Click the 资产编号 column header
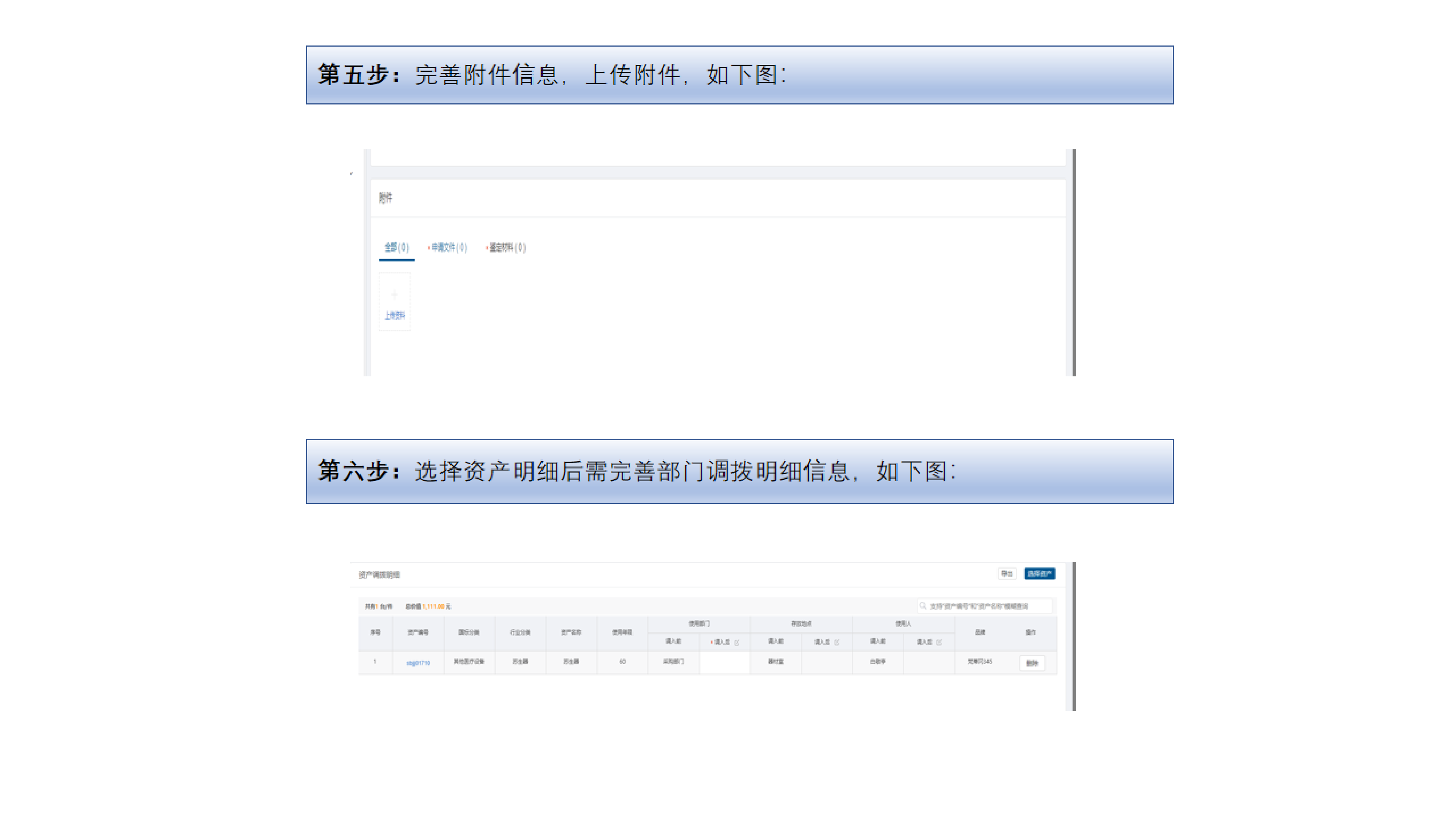This screenshot has height=819, width=1456. tap(418, 632)
